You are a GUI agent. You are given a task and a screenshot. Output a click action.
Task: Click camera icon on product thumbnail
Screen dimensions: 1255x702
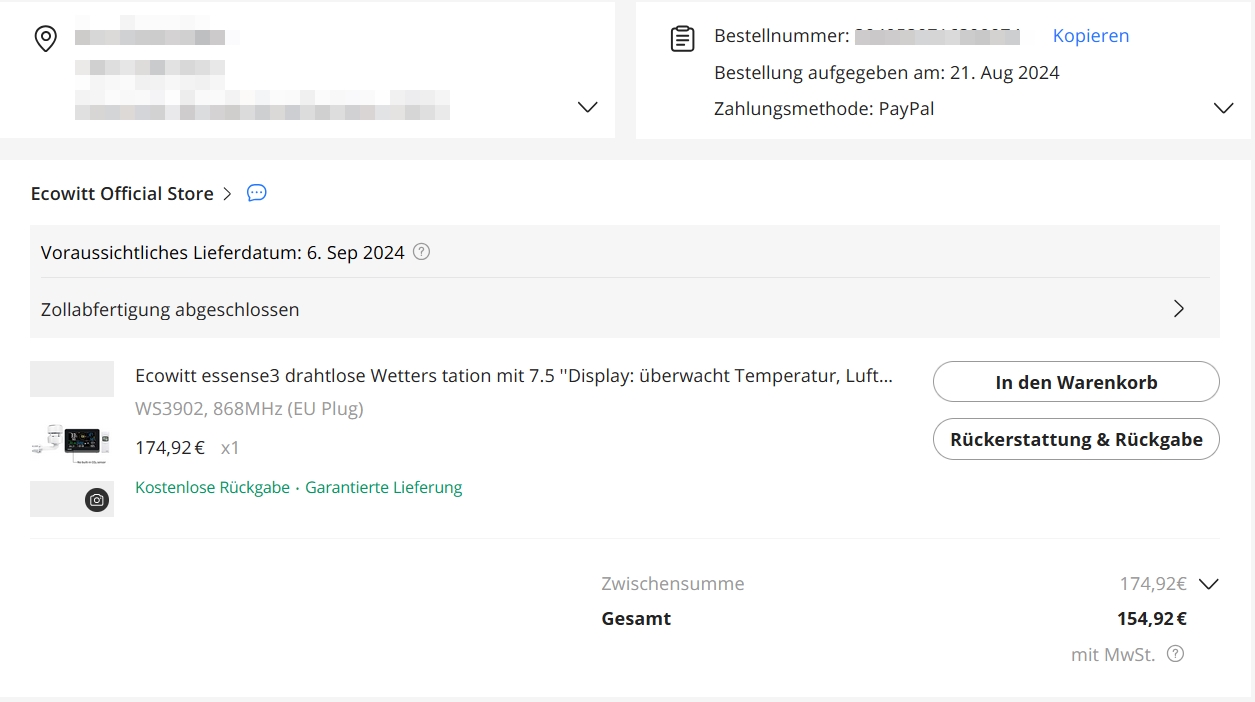pyautogui.click(x=97, y=500)
